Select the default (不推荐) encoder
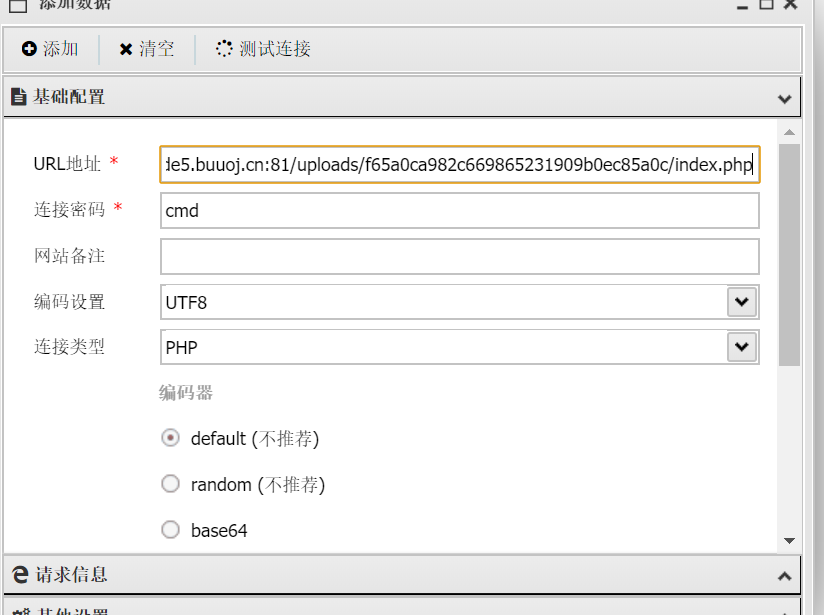Screen dimensions: 824x615 point(171,438)
